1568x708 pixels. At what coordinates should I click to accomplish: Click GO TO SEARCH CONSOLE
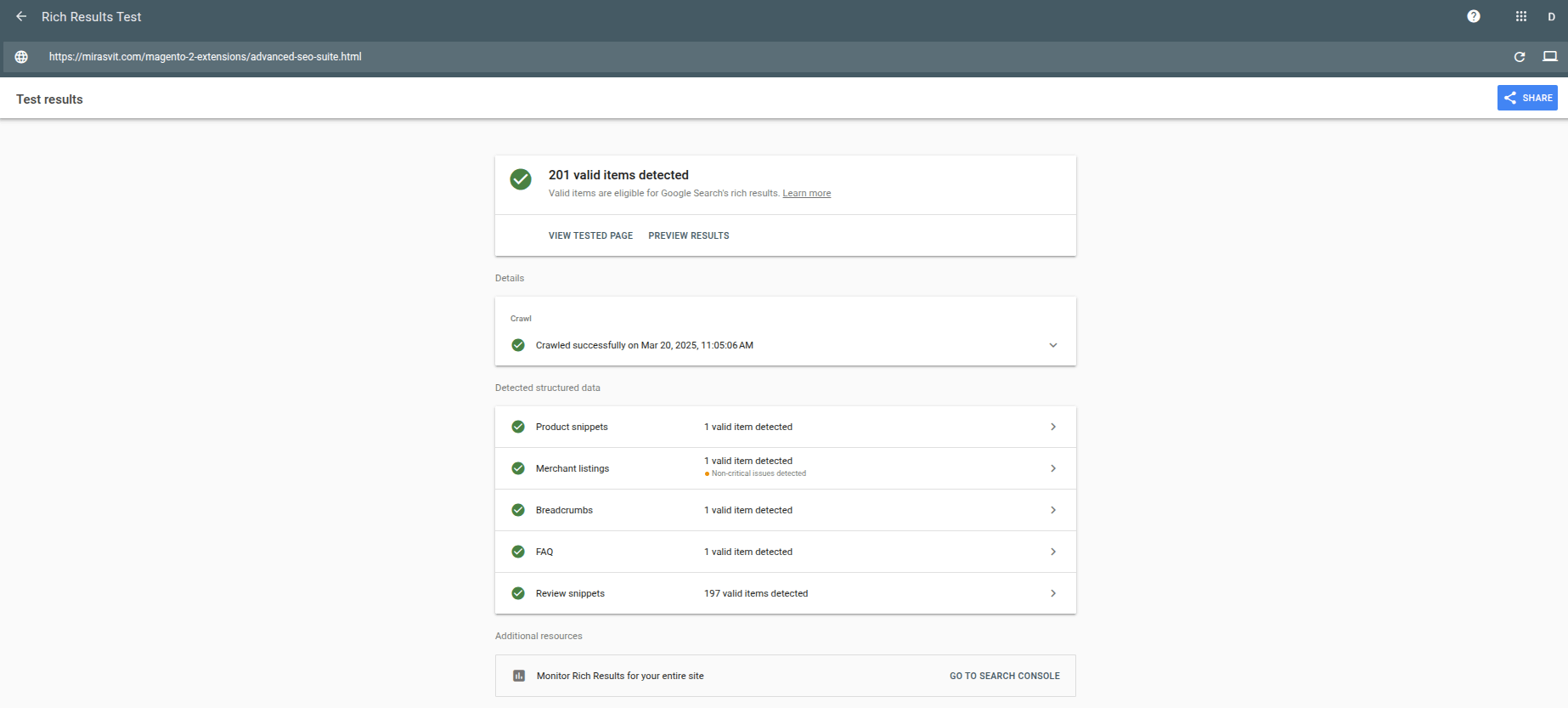(x=1004, y=676)
